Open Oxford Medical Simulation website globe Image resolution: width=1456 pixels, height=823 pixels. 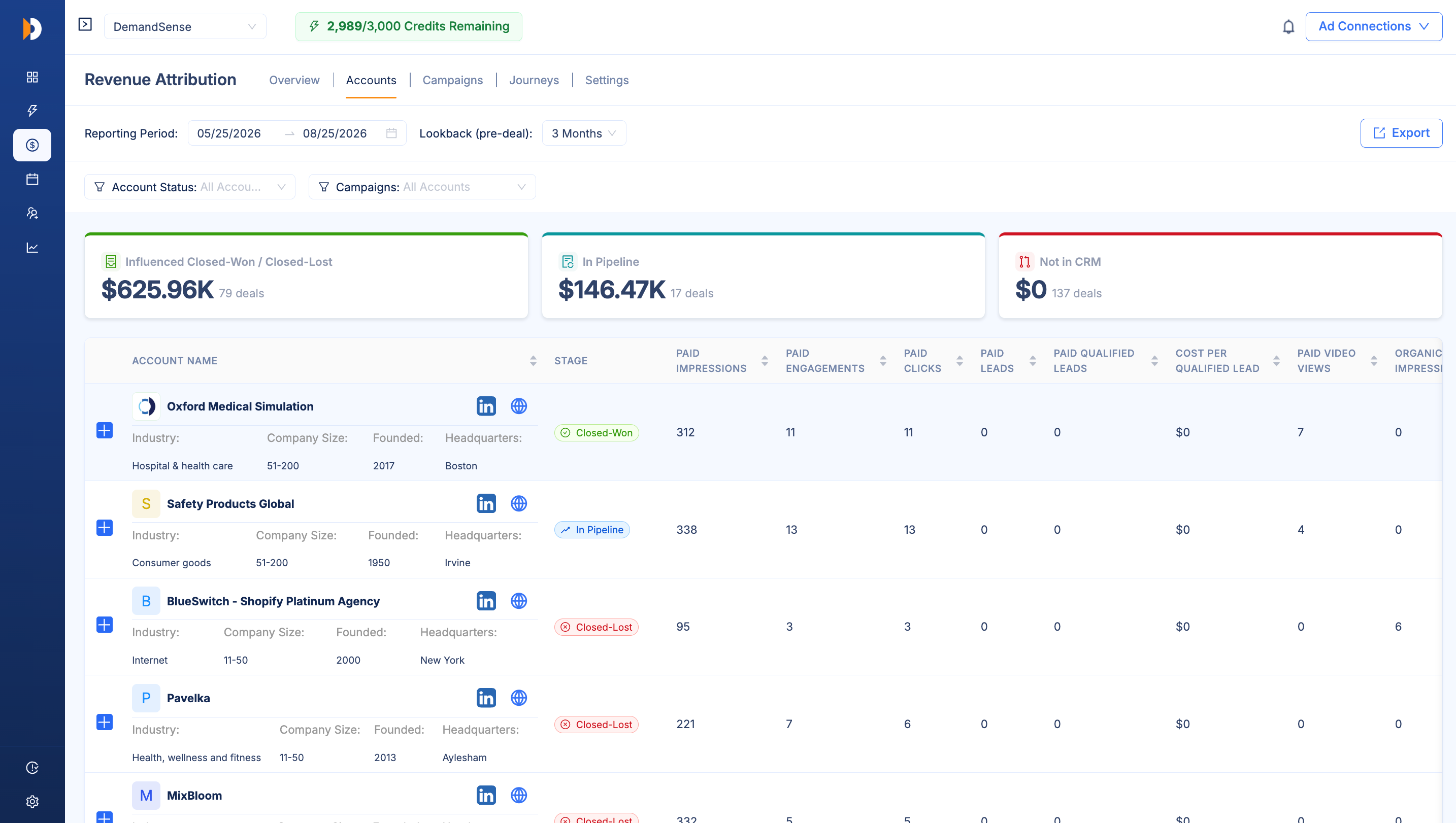pos(518,406)
